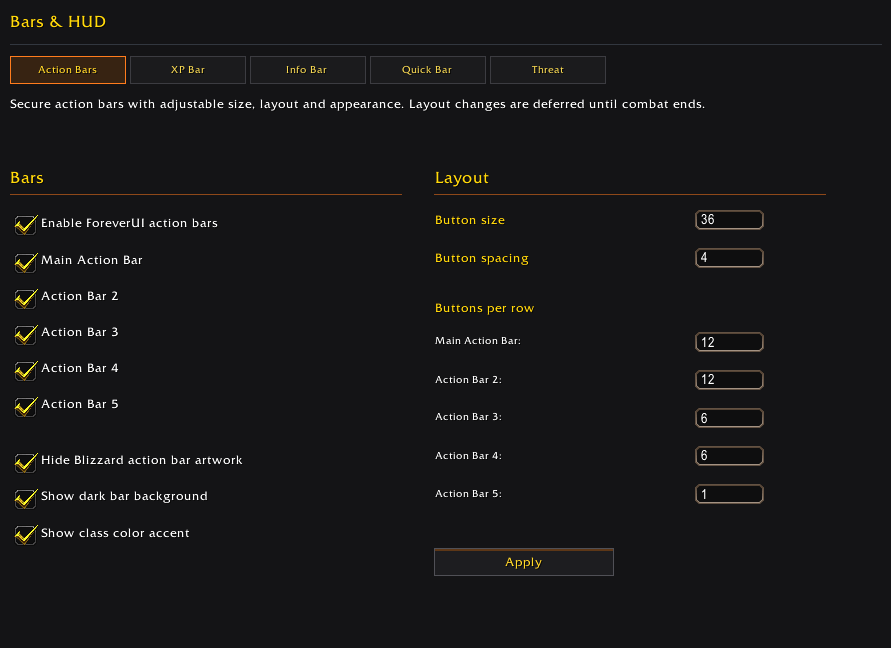
Task: Go to the Quick Bar tab
Action: click(427, 70)
